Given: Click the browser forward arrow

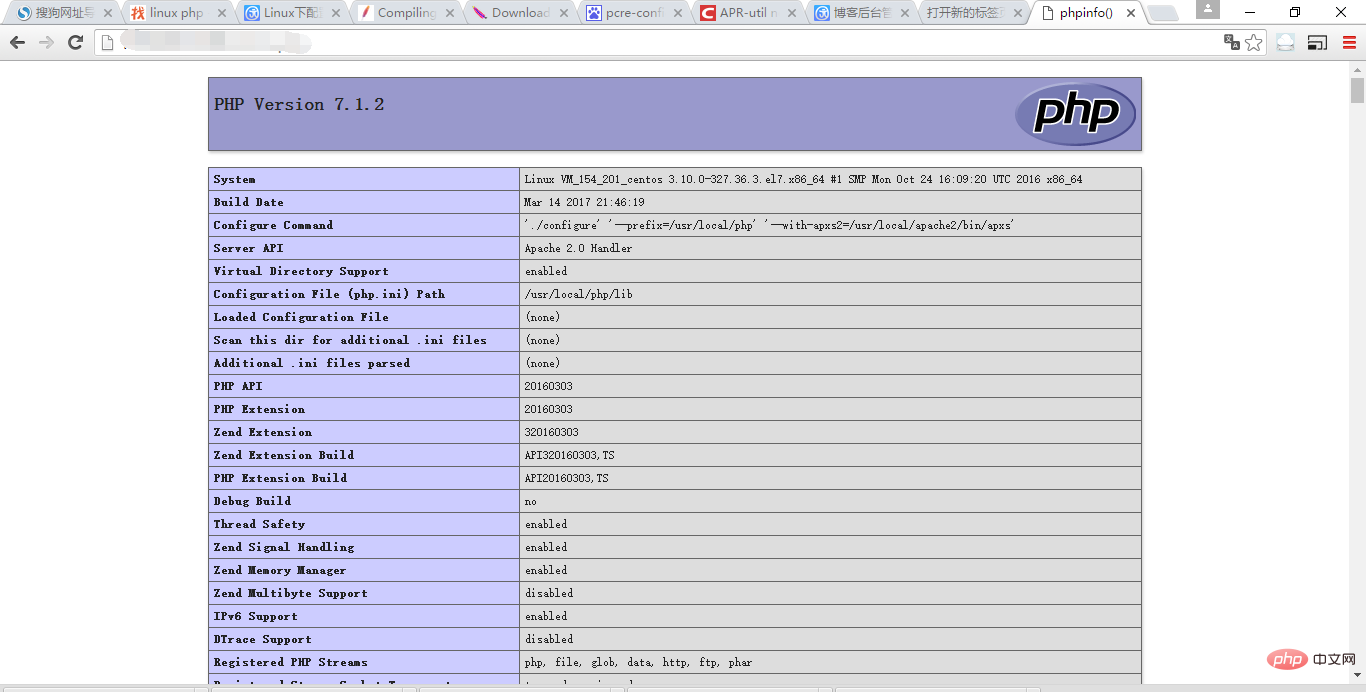Looking at the screenshot, I should click(x=46, y=42).
